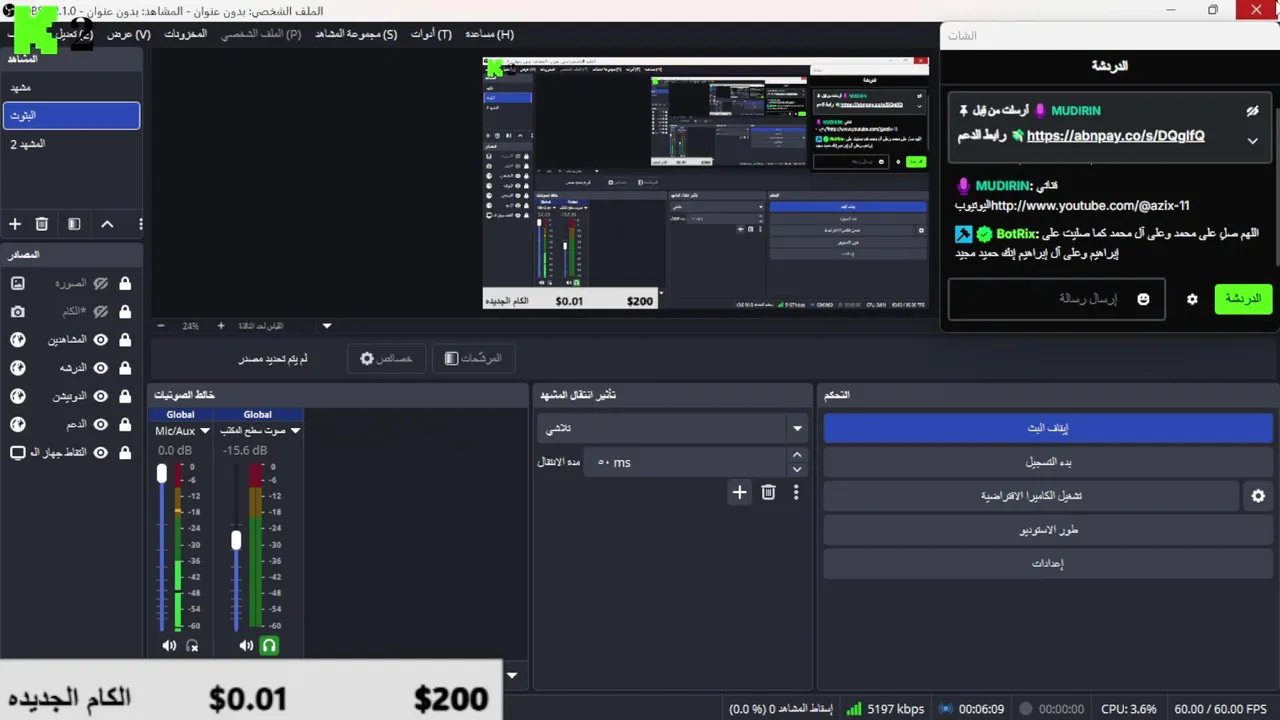Hide the التقاط جهاز display capture source
The width and height of the screenshot is (1280, 720).
(100, 452)
